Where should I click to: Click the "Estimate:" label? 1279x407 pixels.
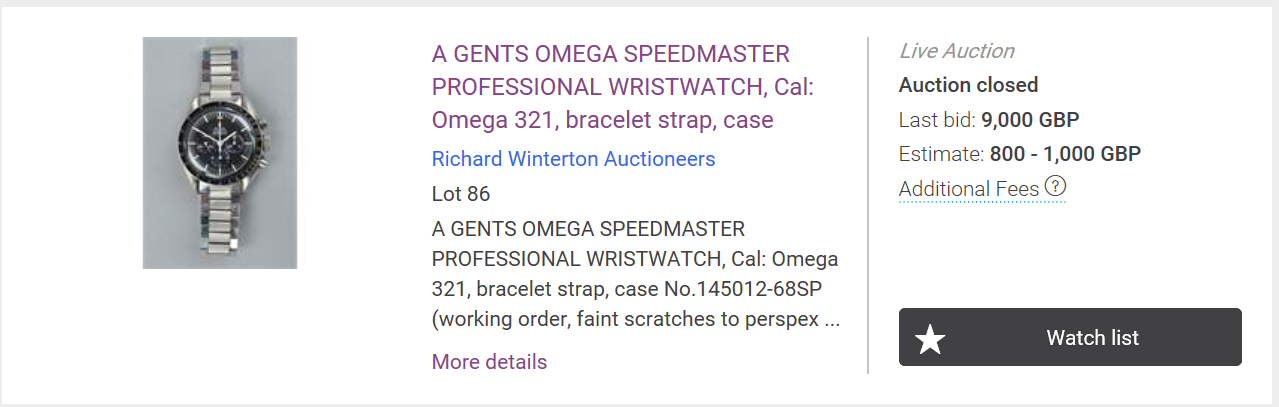coord(941,154)
